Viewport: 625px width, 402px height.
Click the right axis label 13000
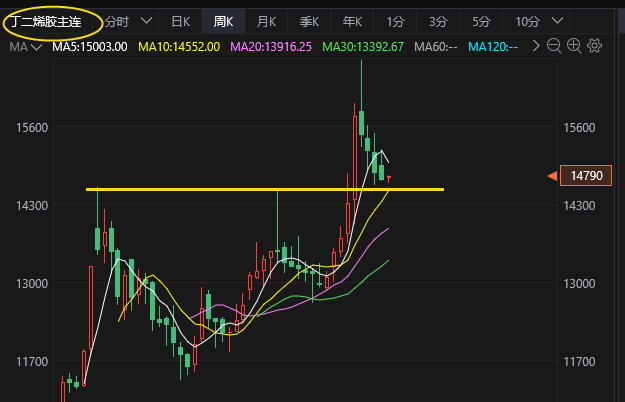click(579, 284)
